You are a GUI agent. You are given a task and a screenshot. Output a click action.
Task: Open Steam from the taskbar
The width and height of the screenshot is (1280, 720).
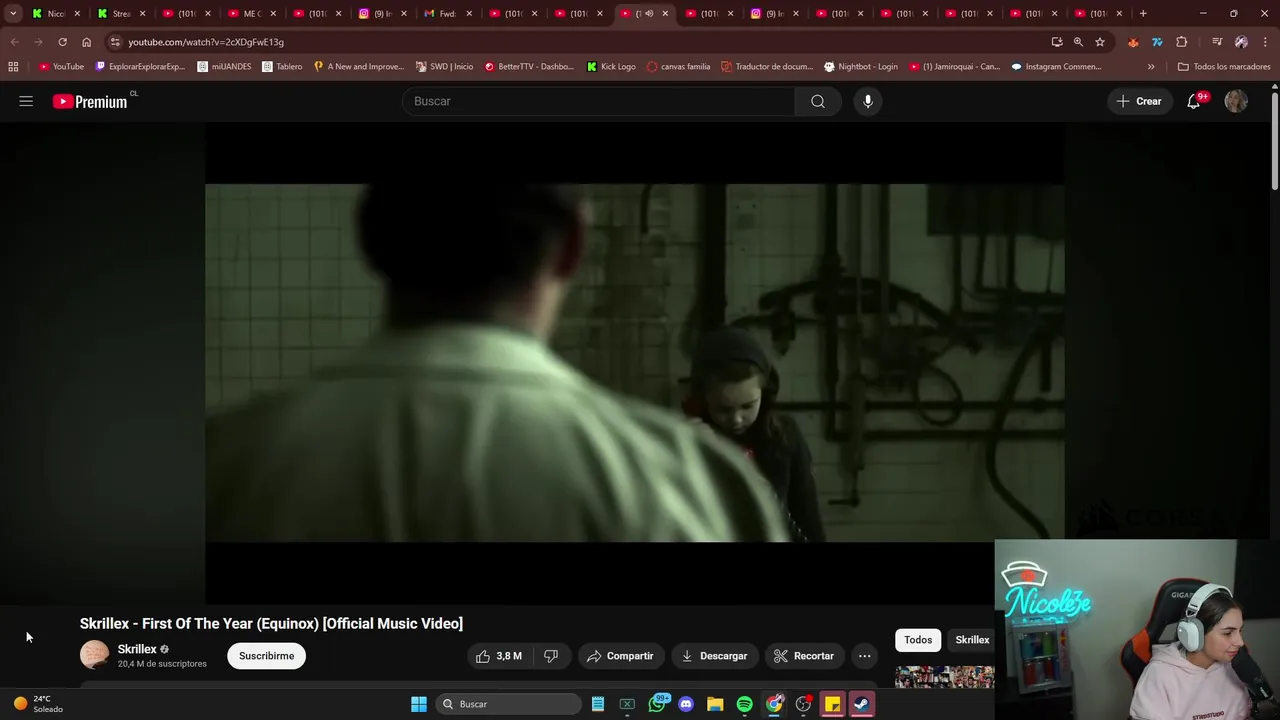point(861,704)
